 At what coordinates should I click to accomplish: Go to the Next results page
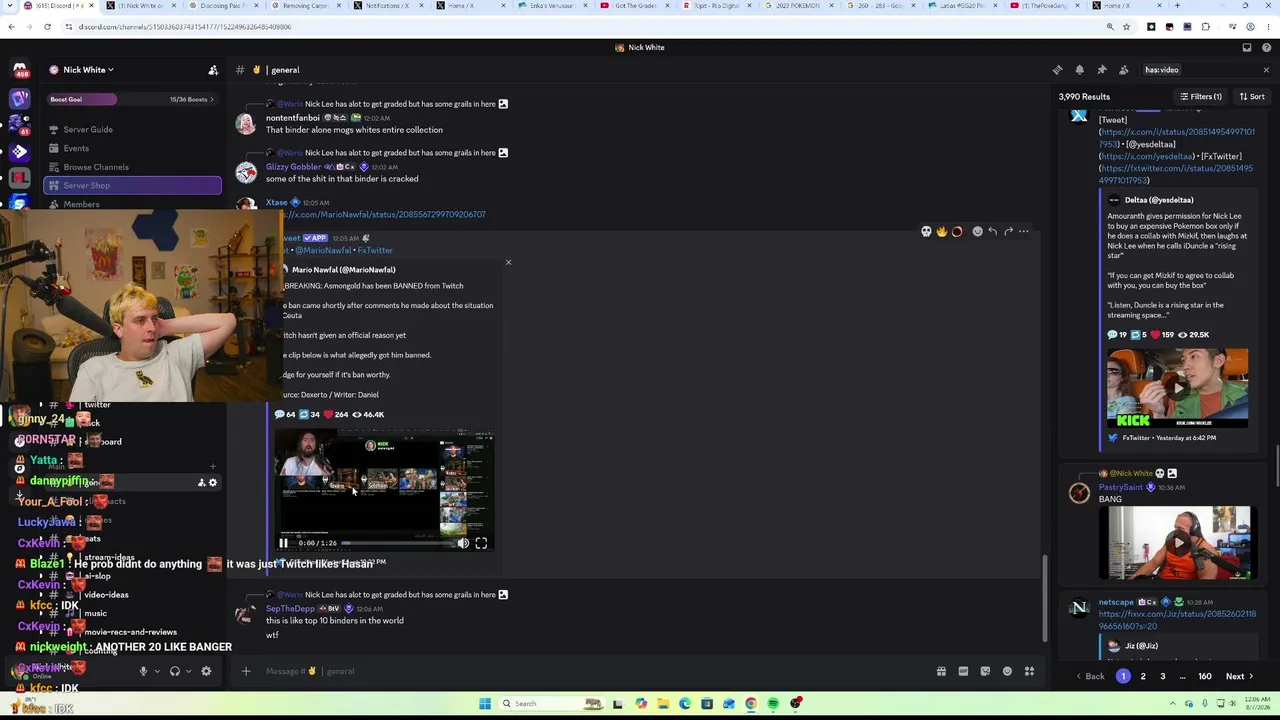point(1239,677)
